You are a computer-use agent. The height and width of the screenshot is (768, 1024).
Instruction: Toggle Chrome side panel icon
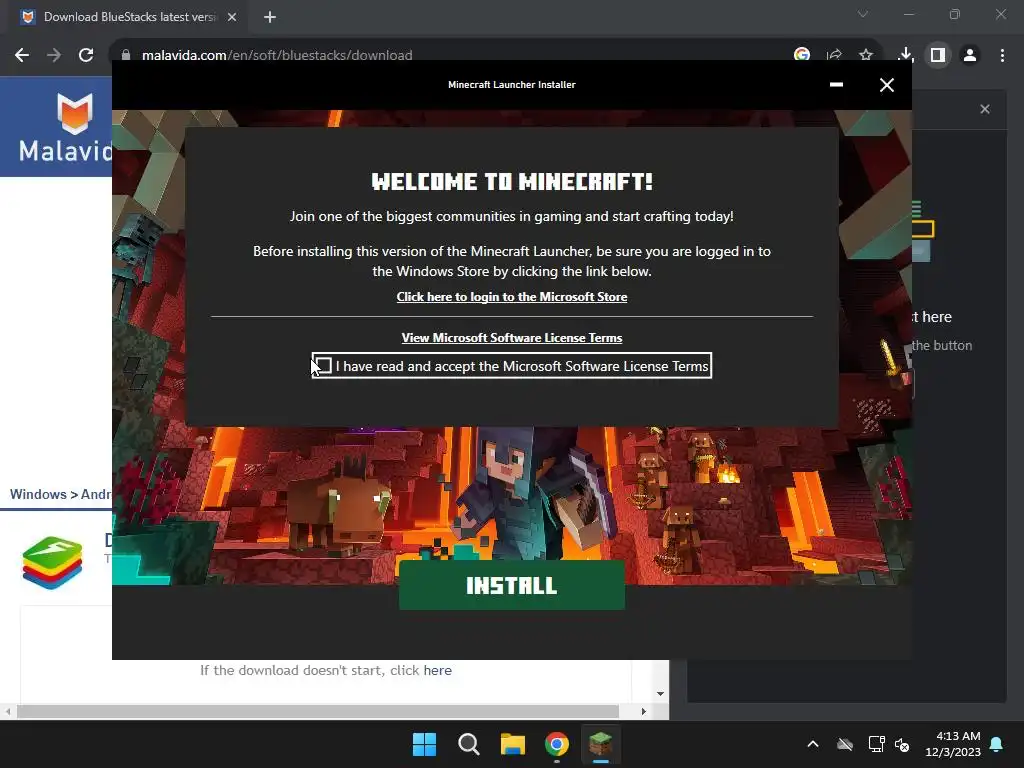pyautogui.click(x=938, y=55)
